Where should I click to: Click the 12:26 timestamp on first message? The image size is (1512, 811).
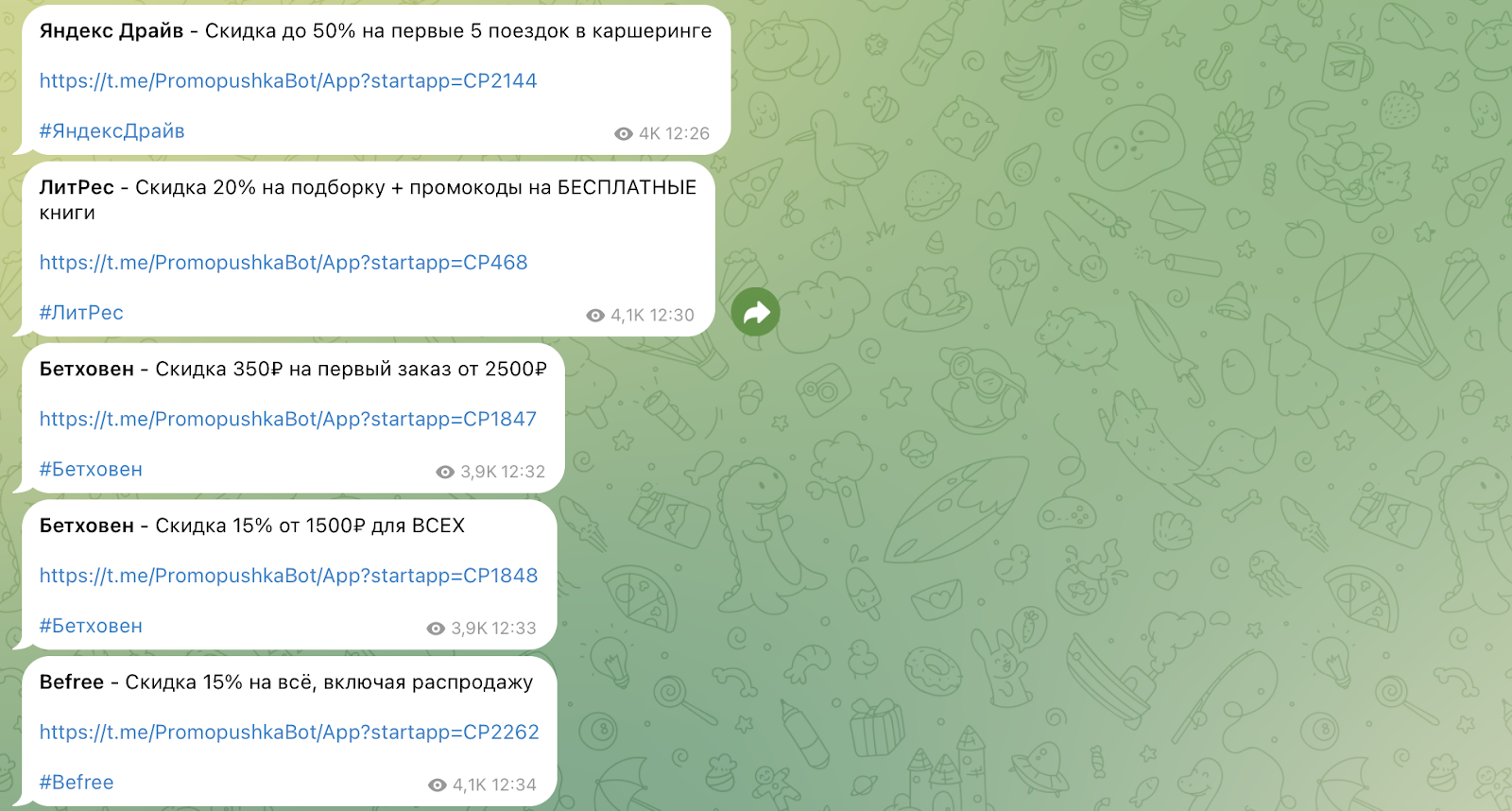[687, 134]
